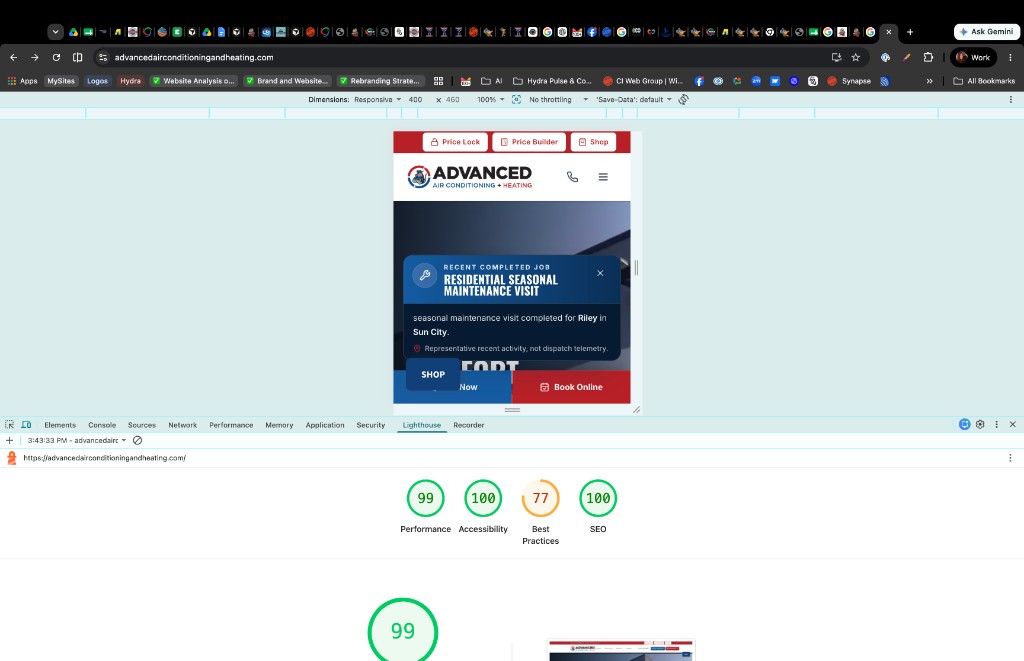Image resolution: width=1024 pixels, height=661 pixels.
Task: Start a new Lighthouse report with plus
Action: tap(10, 440)
